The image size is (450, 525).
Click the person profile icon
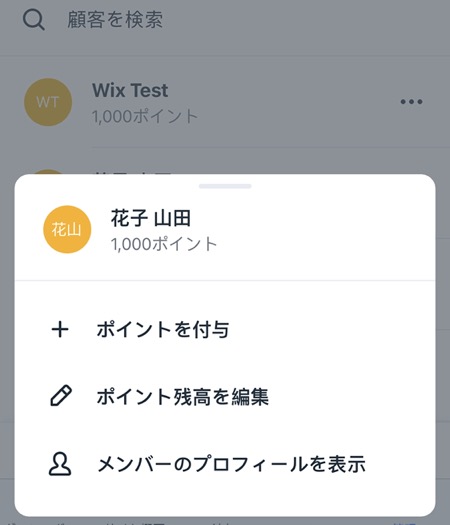[x=60, y=464]
